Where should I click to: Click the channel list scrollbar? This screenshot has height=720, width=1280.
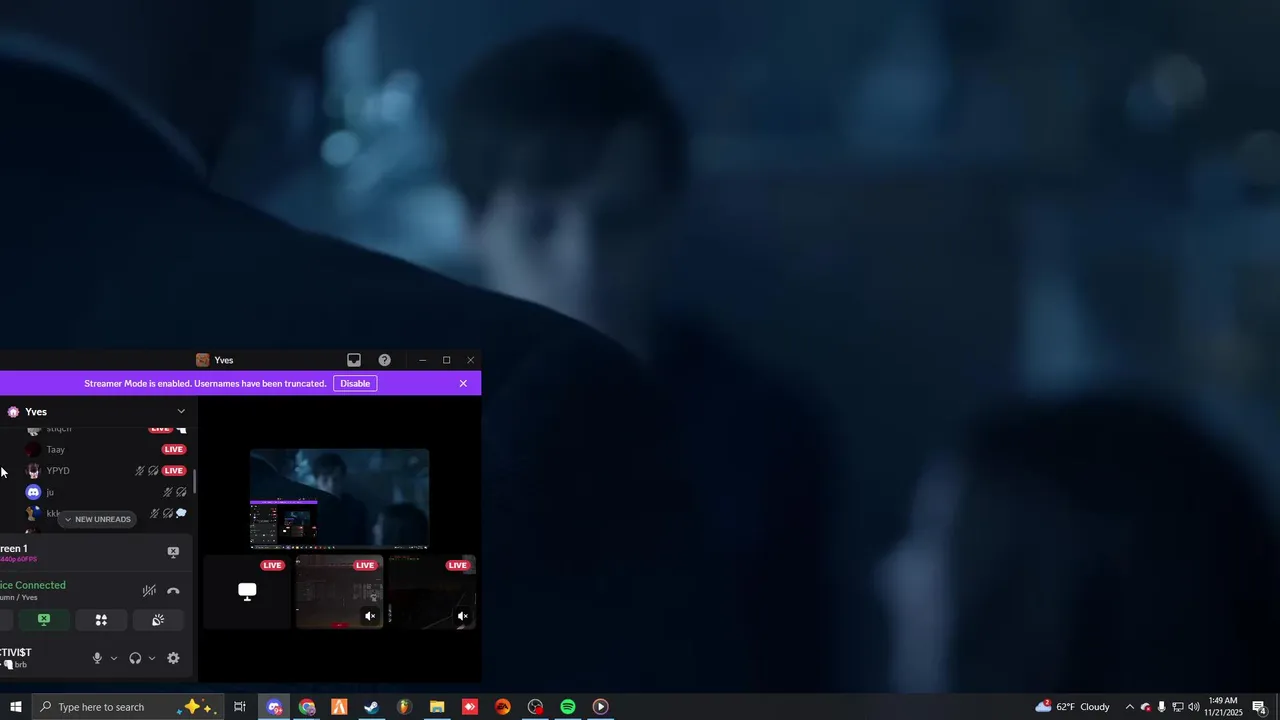[195, 481]
